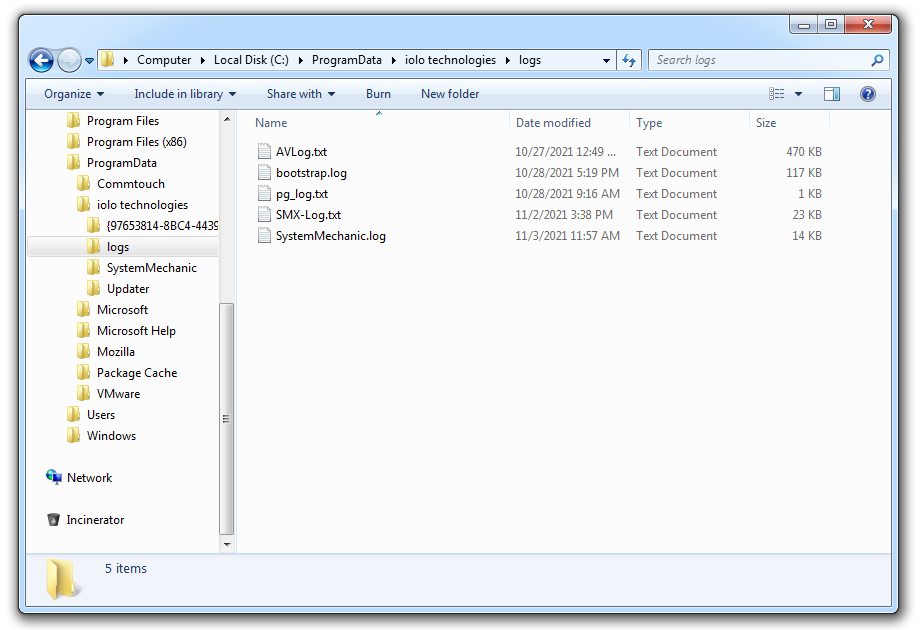Open the address bar history dropdown

click(x=606, y=60)
